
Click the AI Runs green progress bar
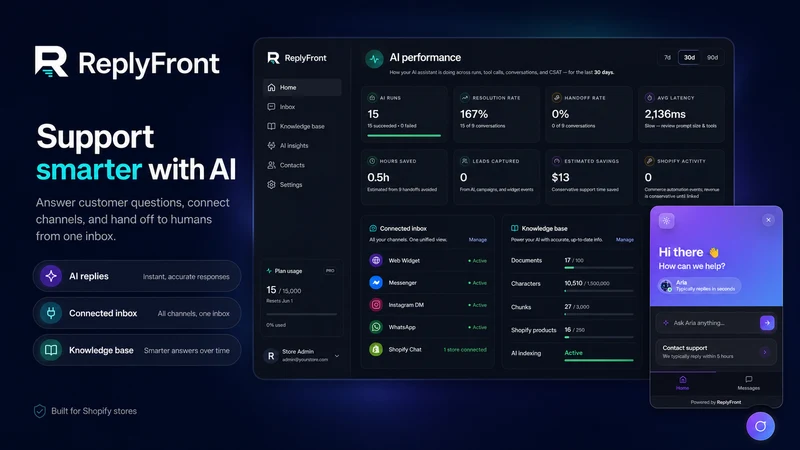404,136
